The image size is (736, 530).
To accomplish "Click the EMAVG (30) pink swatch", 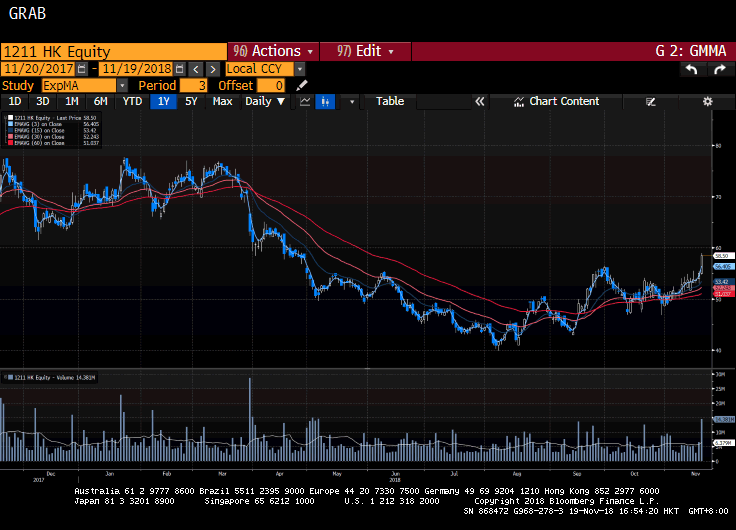I will [10, 137].
